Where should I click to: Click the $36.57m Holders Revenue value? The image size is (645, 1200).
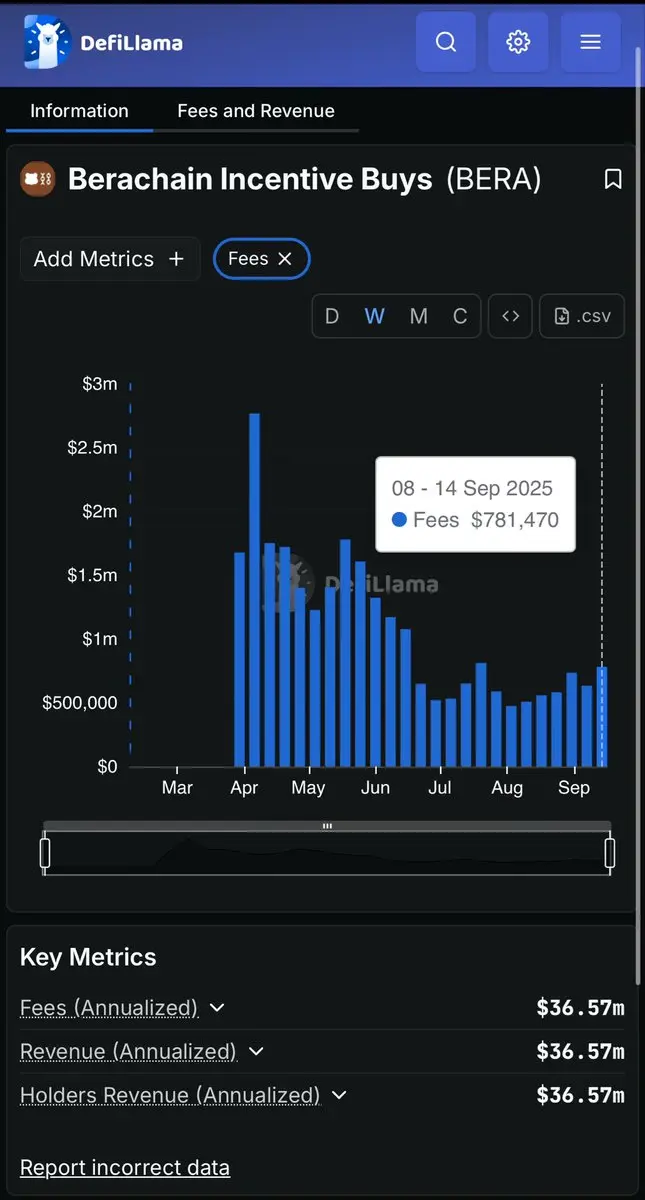[x=580, y=1095]
